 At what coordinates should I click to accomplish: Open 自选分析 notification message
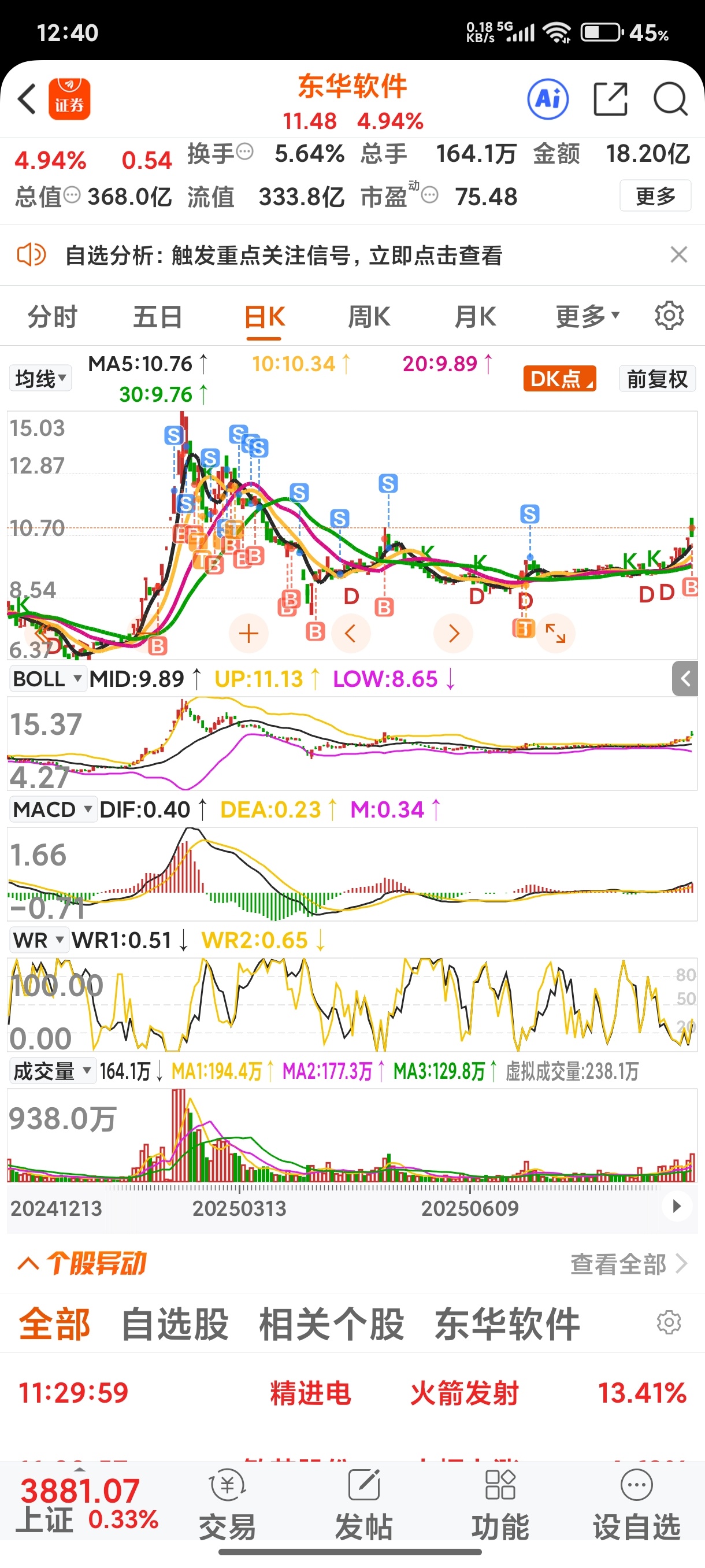pyautogui.click(x=284, y=255)
